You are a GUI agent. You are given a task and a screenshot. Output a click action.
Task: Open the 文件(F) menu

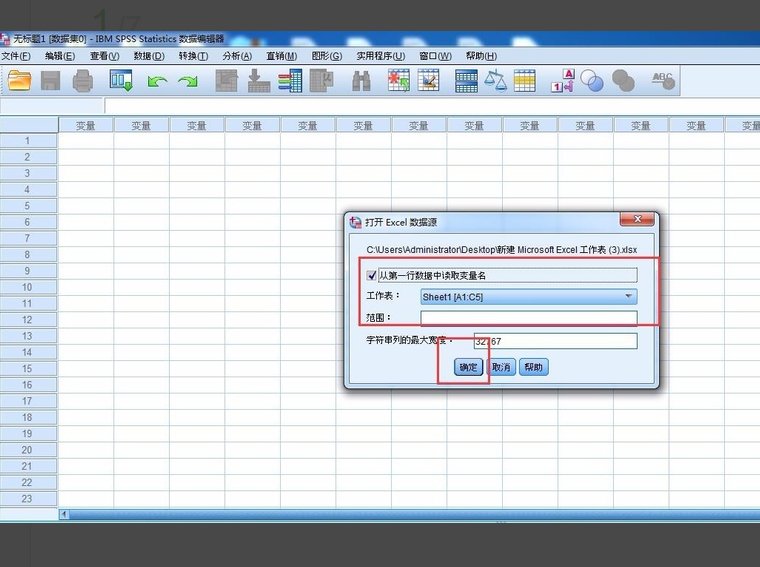(x=16, y=56)
